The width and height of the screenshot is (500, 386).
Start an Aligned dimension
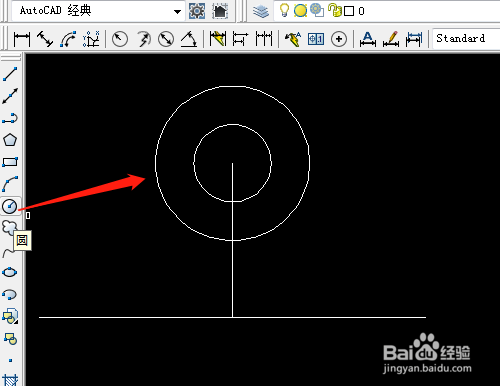click(x=45, y=39)
